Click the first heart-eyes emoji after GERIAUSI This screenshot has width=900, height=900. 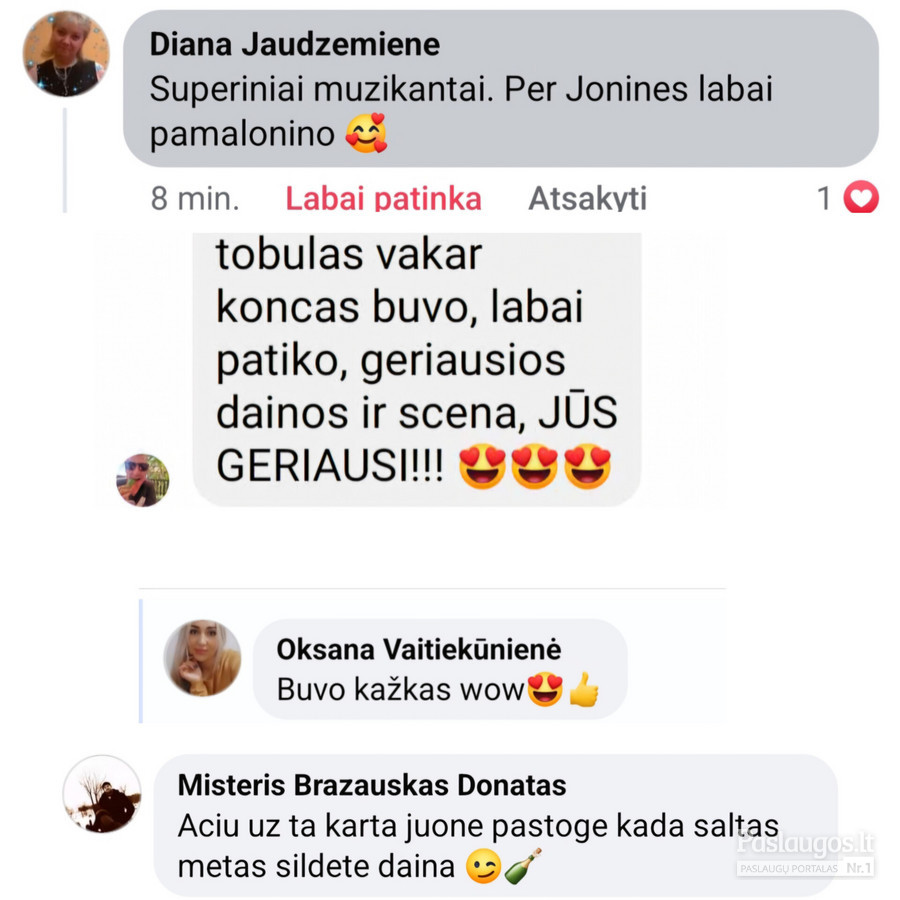482,466
